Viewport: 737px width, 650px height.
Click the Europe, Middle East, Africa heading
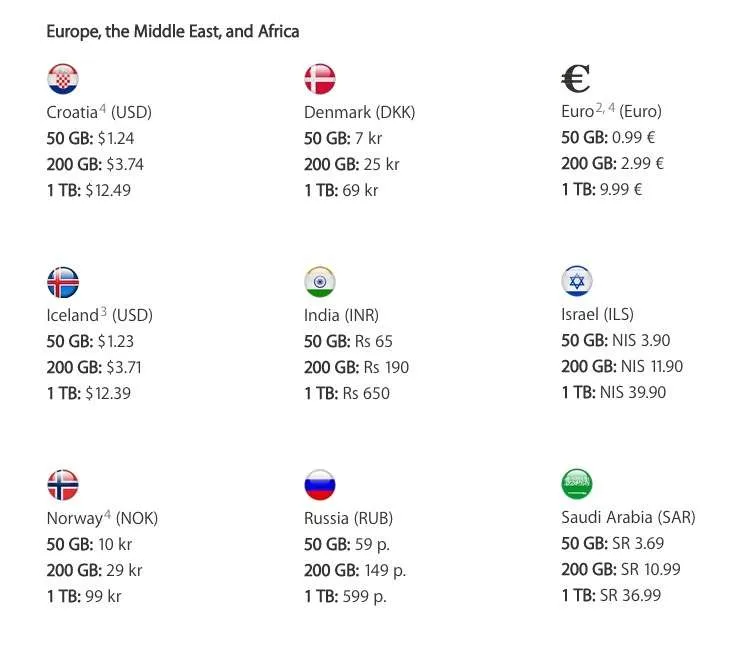(x=172, y=31)
